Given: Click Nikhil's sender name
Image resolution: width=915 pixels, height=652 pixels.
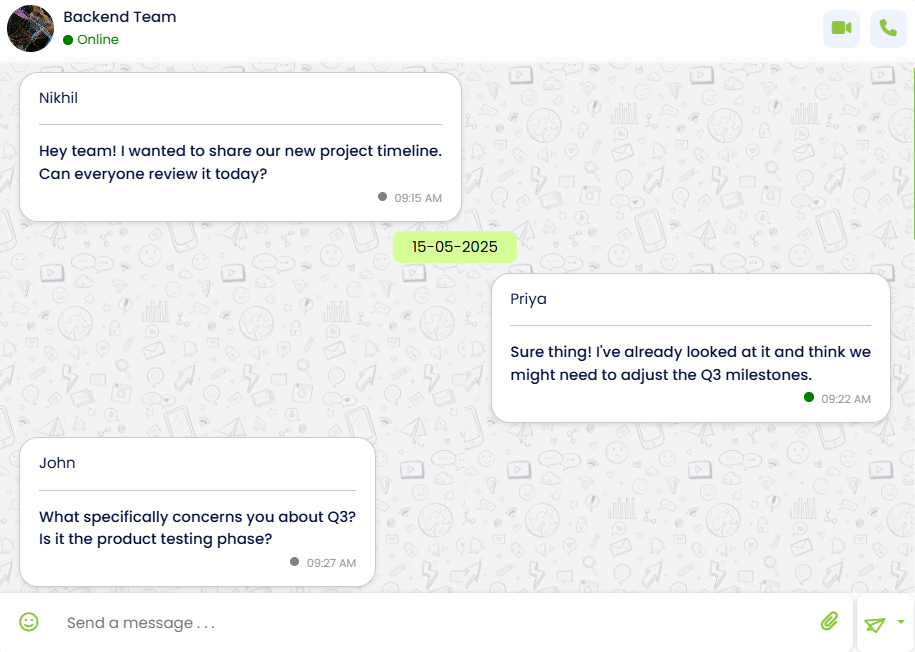Looking at the screenshot, I should (x=58, y=98).
